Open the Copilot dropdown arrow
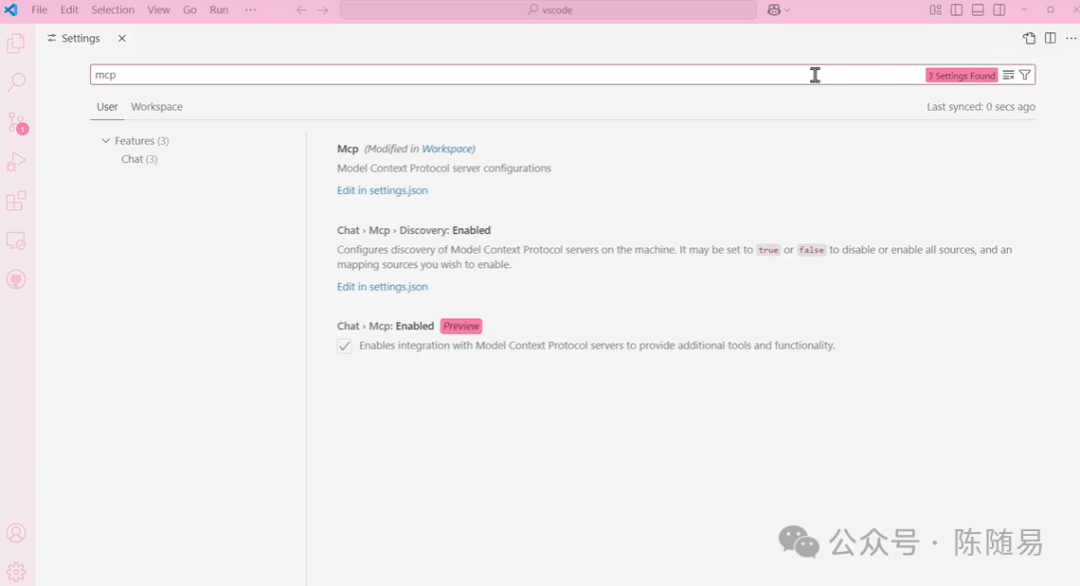Screen dimensions: 1080x586 pyautogui.click(x=787, y=10)
